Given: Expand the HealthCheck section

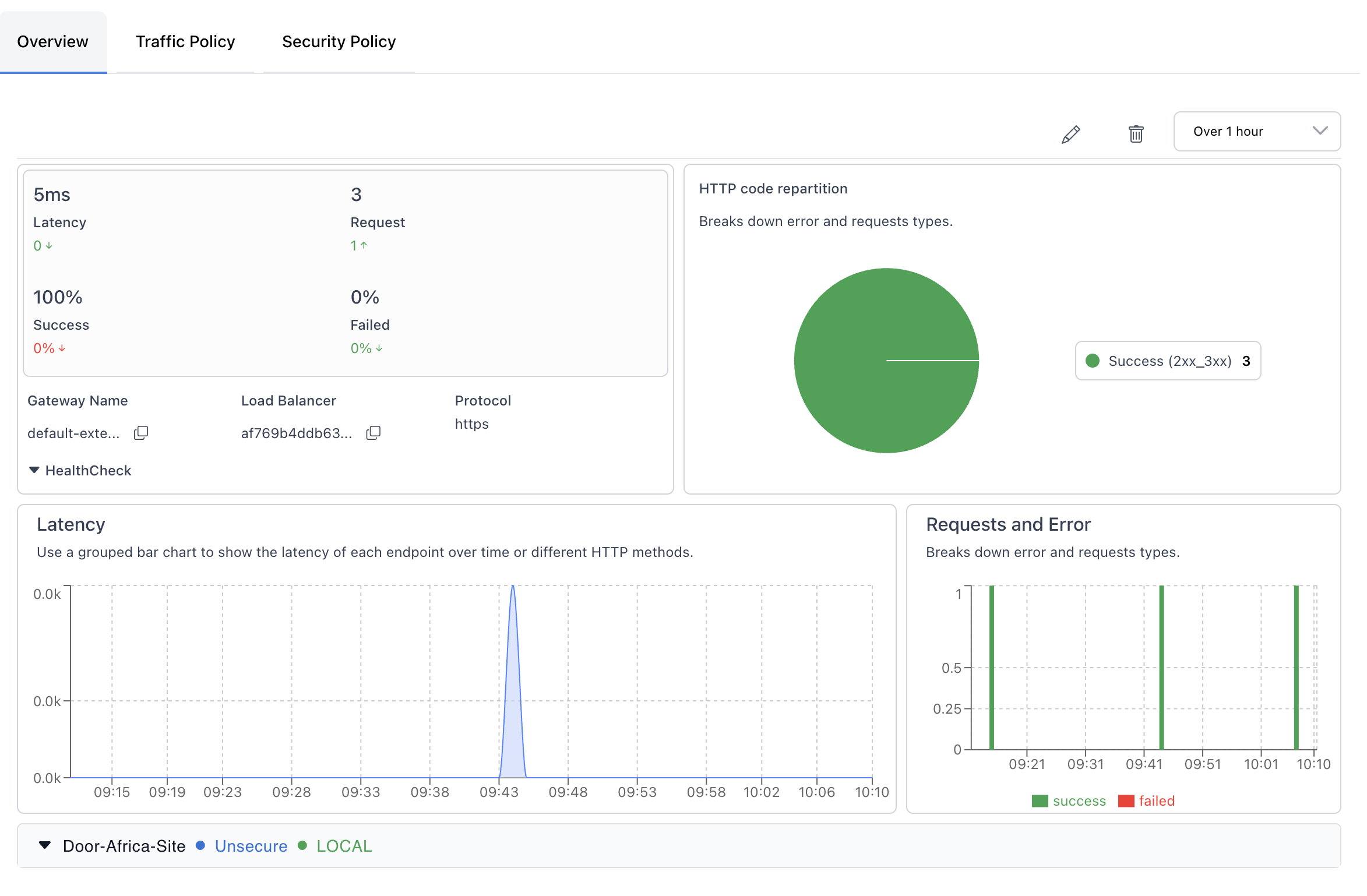Looking at the screenshot, I should [80, 470].
